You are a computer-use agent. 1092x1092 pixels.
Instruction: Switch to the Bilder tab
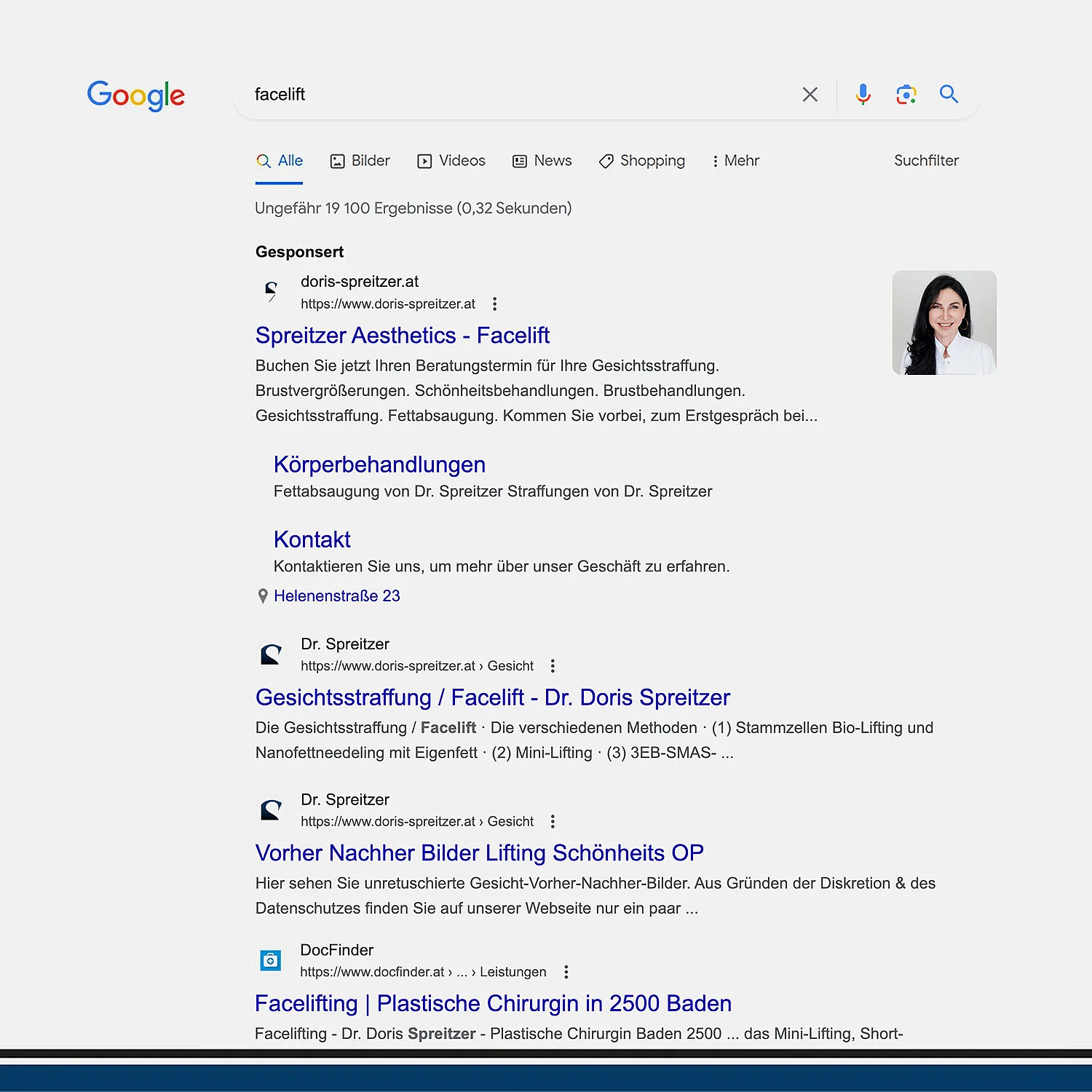coord(360,160)
